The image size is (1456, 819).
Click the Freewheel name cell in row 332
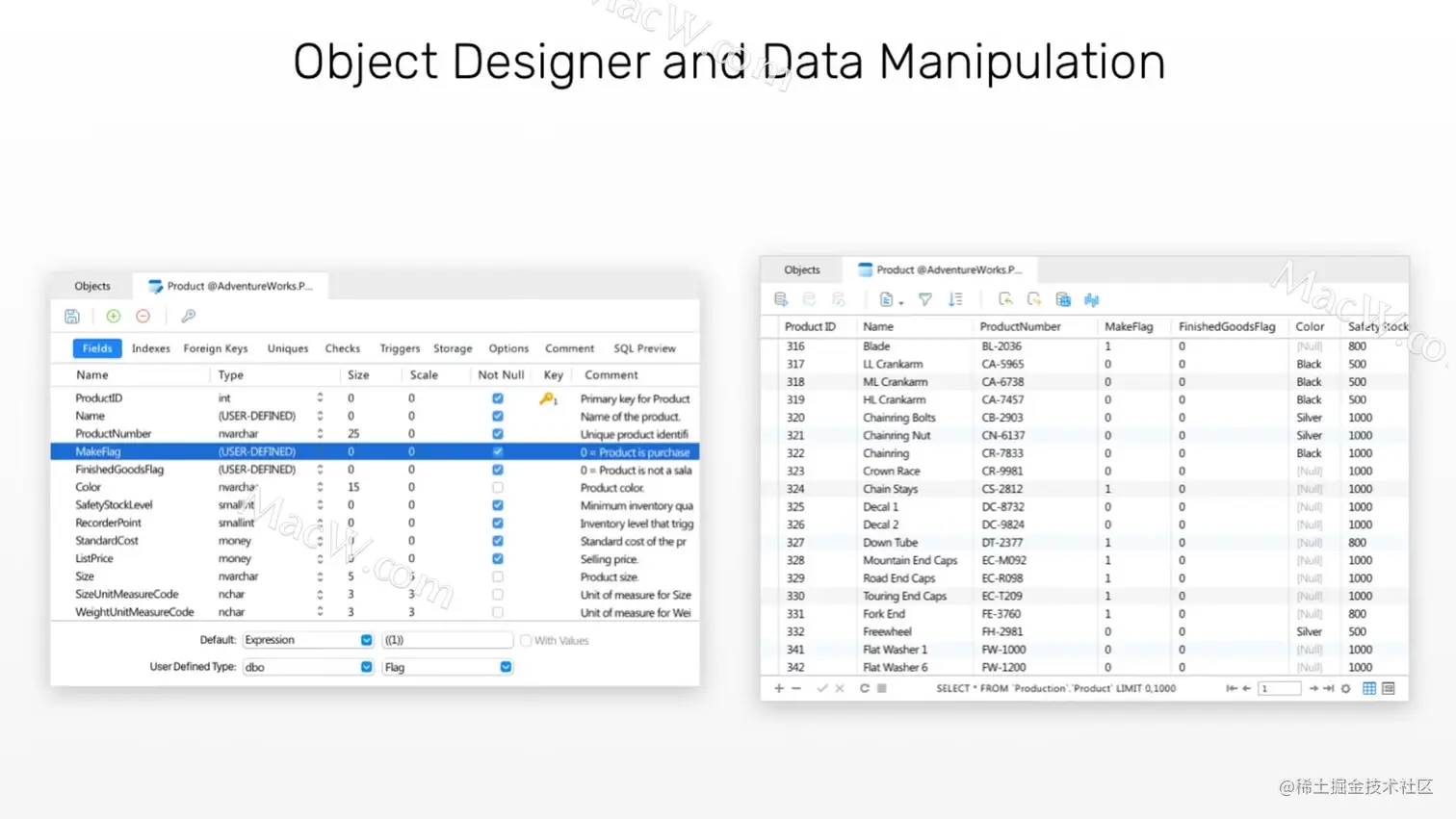[x=887, y=632]
